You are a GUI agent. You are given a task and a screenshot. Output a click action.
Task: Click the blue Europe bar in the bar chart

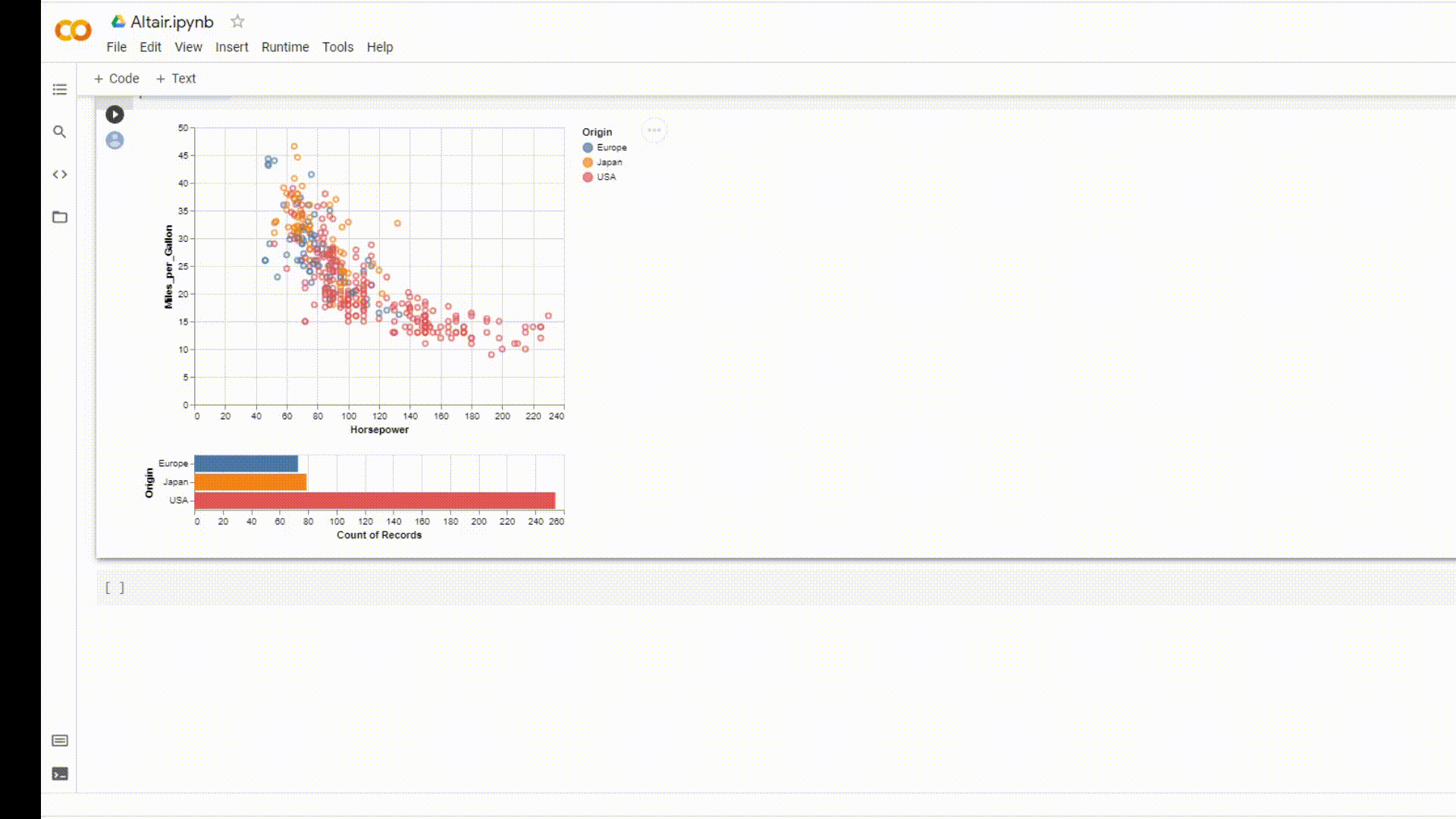coord(246,463)
